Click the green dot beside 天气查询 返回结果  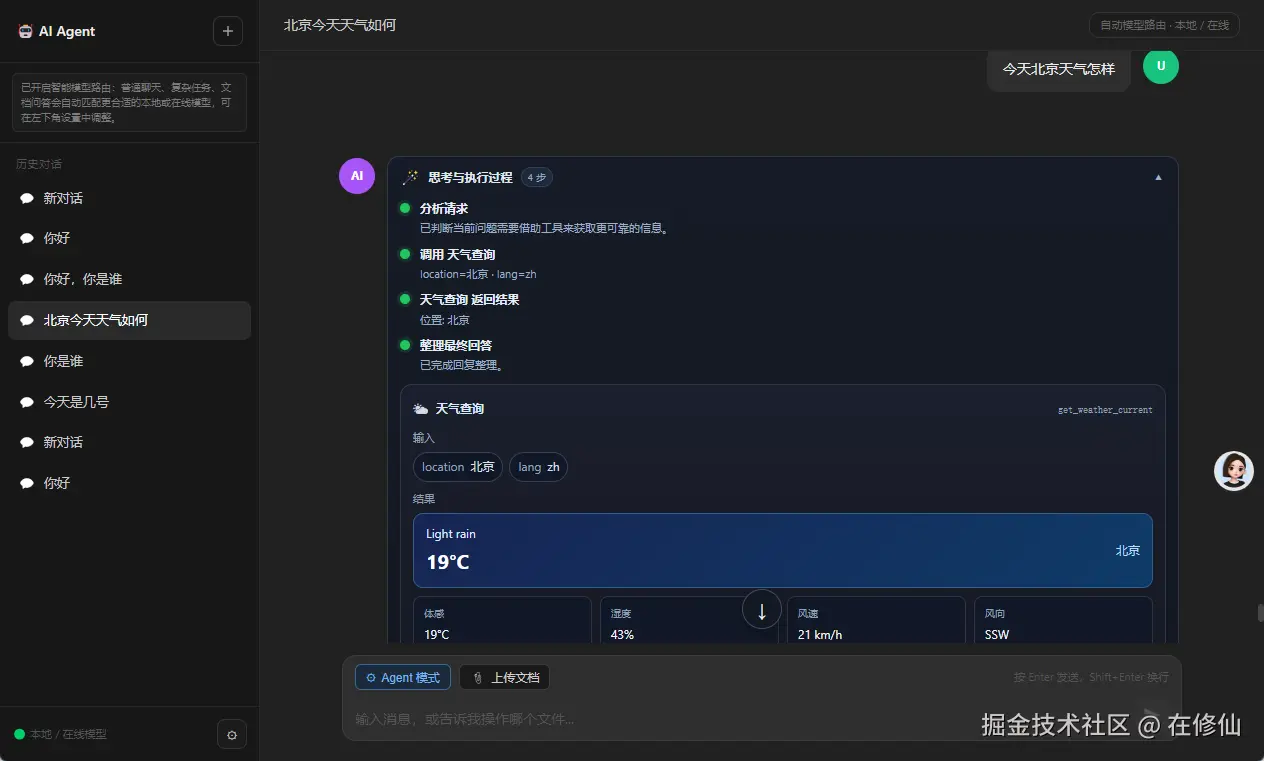coord(405,299)
